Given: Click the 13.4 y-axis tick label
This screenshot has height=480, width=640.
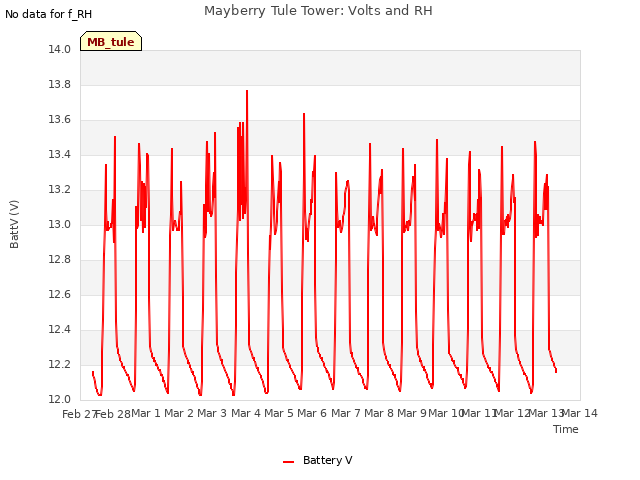Looking at the screenshot, I should pyautogui.click(x=60, y=154).
